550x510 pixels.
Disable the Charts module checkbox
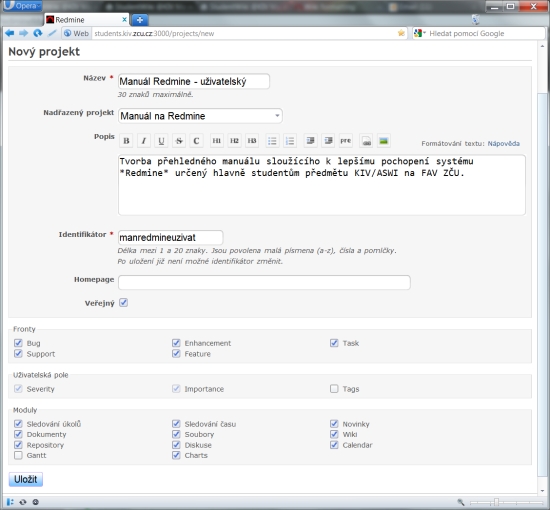[176, 455]
